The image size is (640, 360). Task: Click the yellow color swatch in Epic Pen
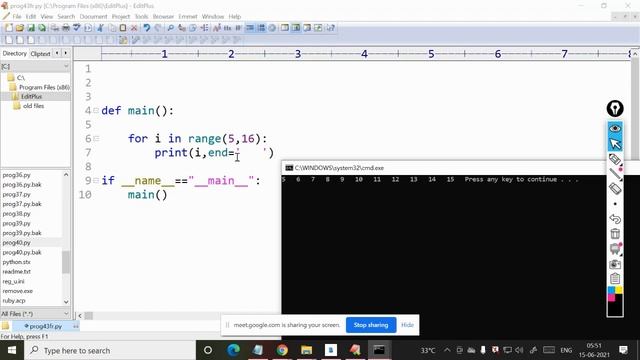click(619, 290)
